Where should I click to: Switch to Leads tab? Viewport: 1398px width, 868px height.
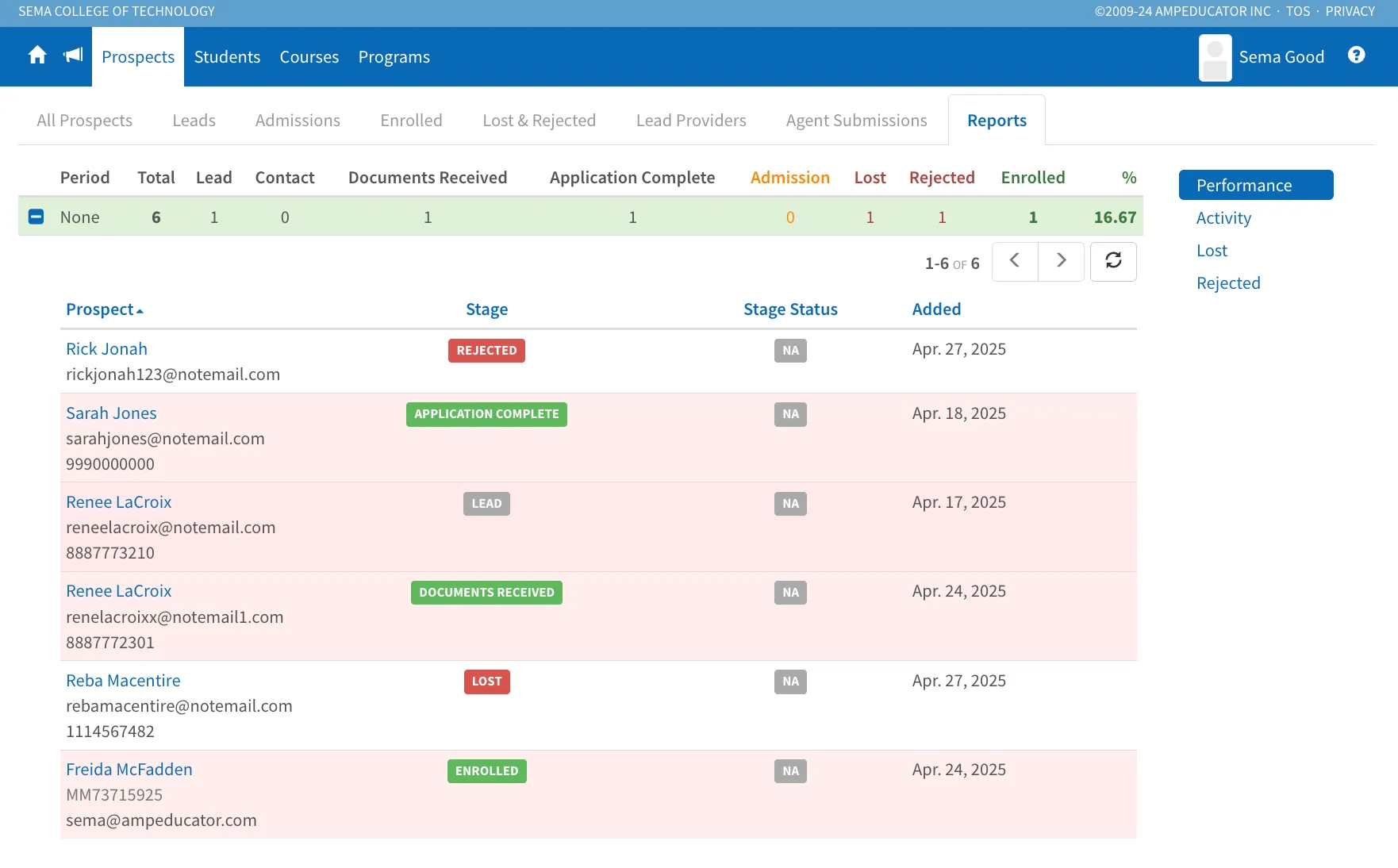click(194, 121)
